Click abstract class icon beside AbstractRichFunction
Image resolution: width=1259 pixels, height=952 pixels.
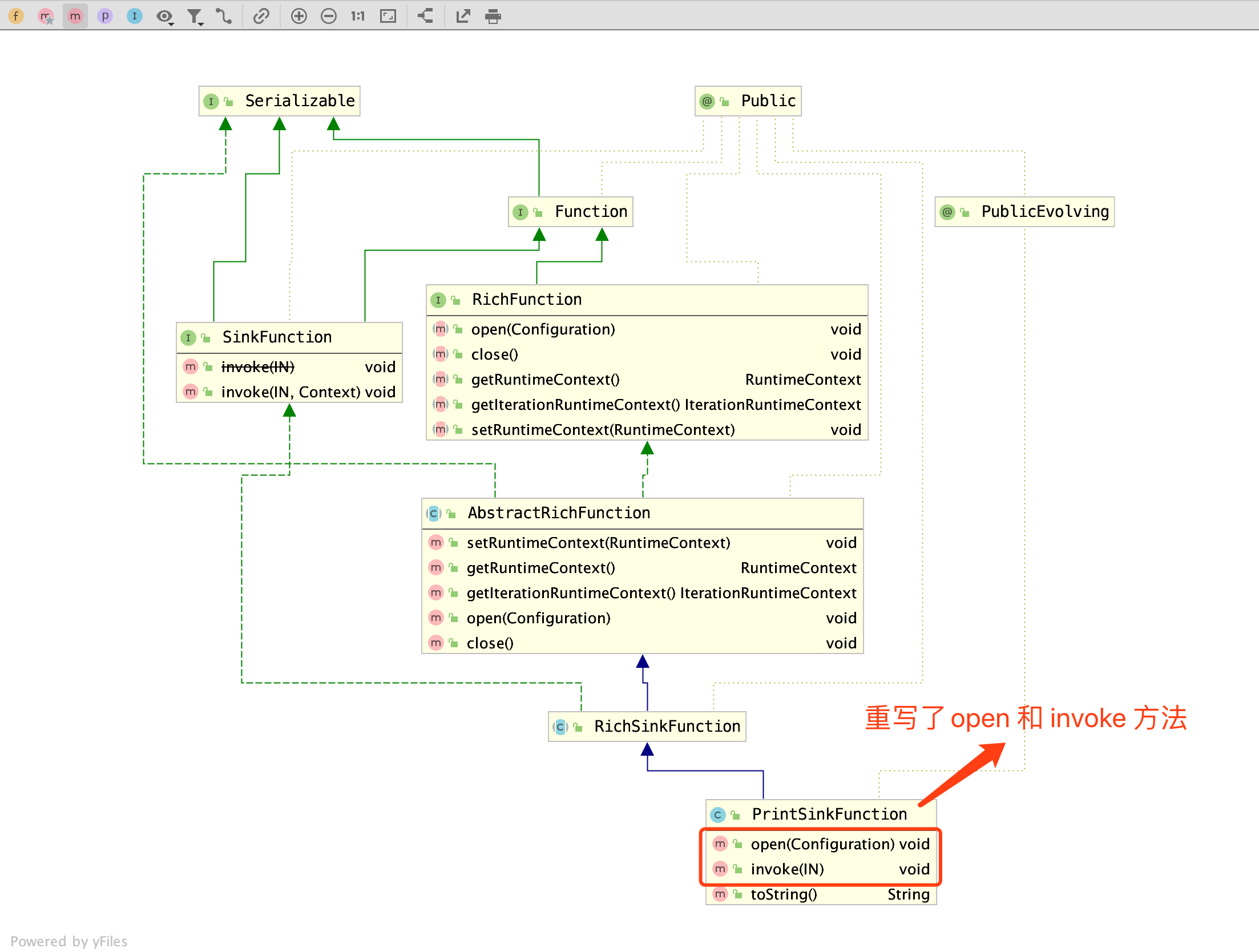[x=434, y=514]
